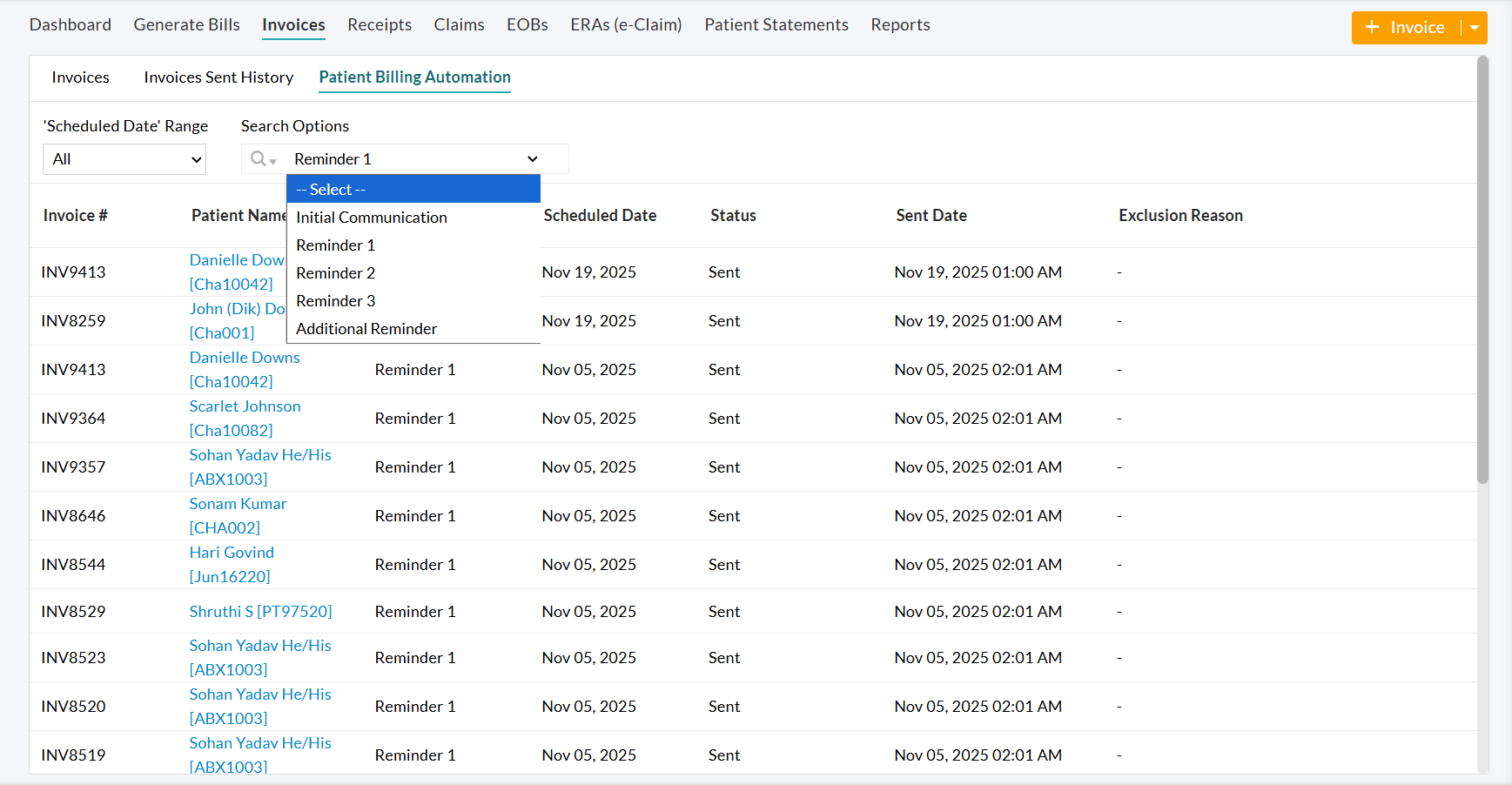Switch to the Invoices Sent History tab

218,77
